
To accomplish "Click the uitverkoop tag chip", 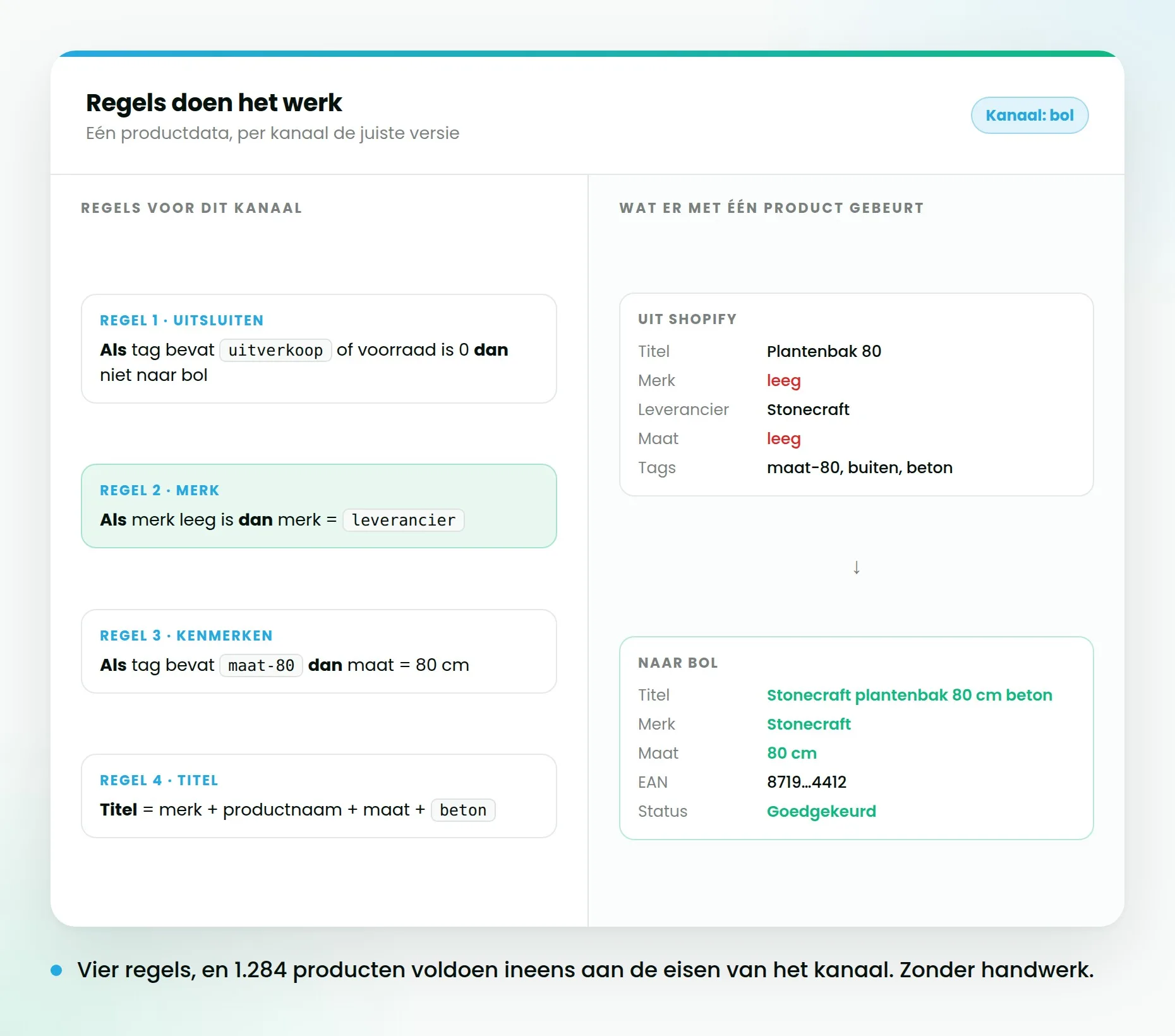I will point(275,350).
